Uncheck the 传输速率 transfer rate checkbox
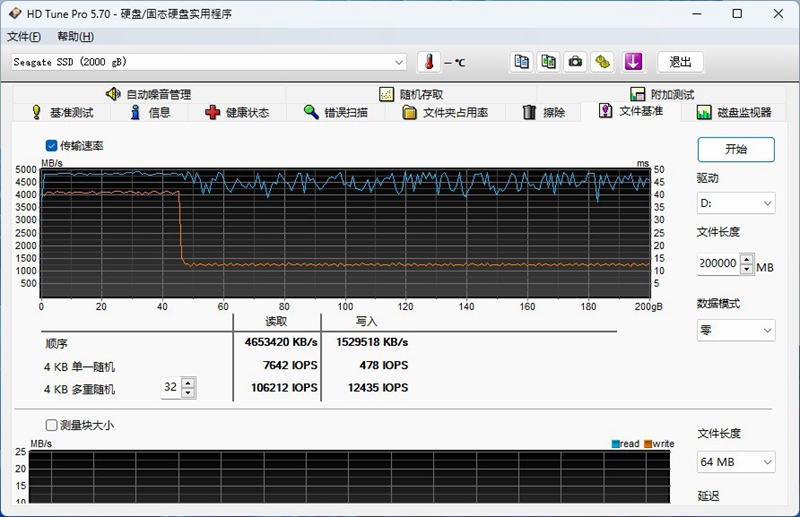 [x=52, y=146]
